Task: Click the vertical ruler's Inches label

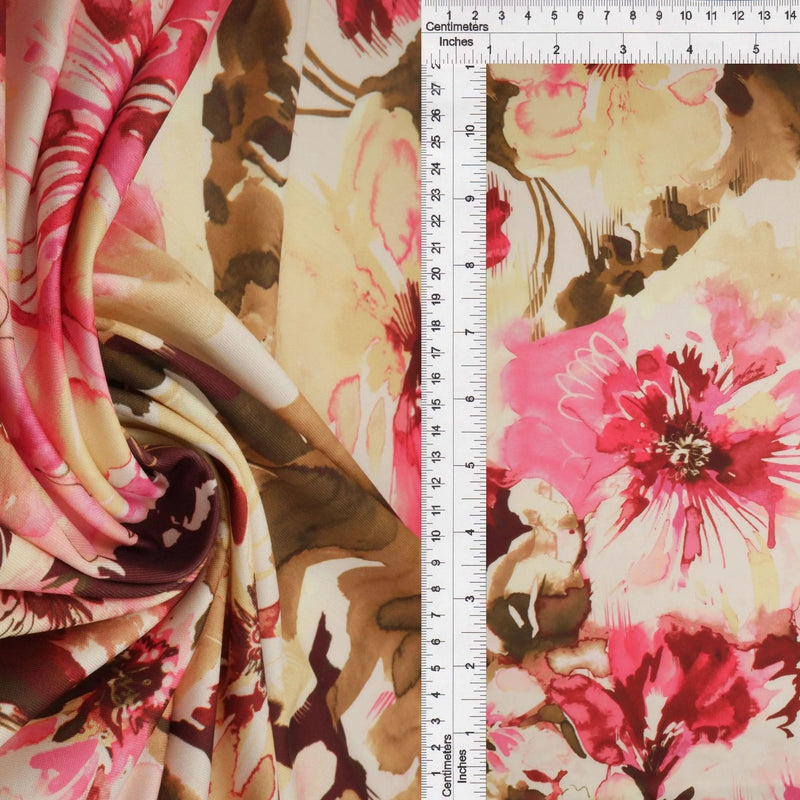Action: point(462,766)
